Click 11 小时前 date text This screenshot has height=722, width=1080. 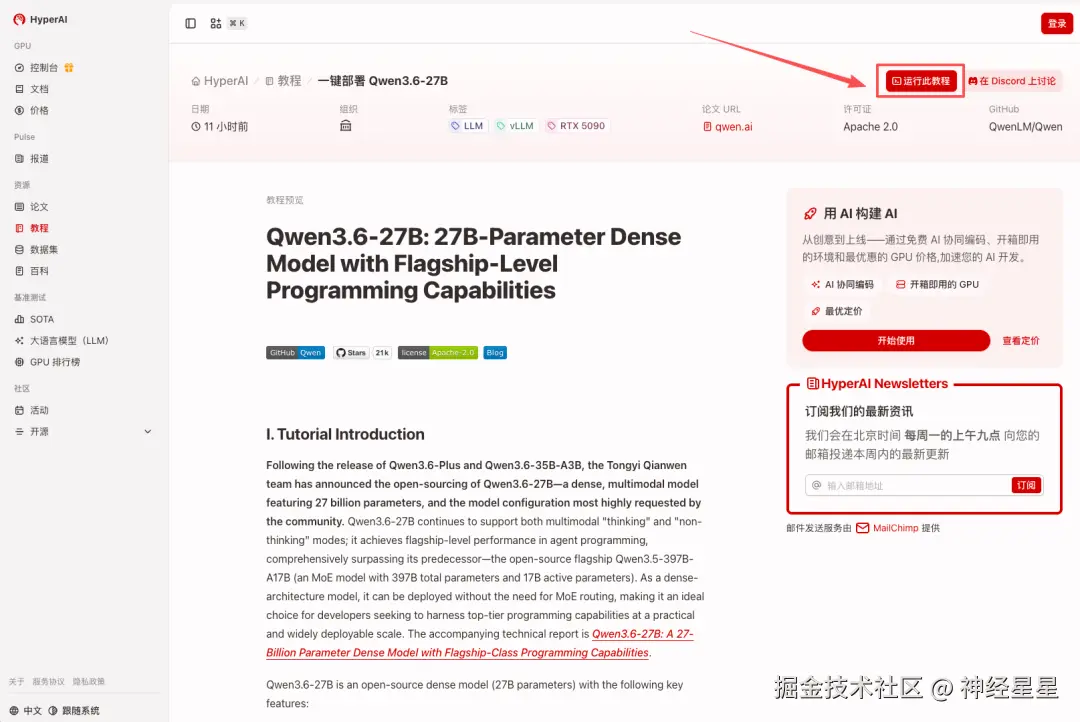pos(220,127)
